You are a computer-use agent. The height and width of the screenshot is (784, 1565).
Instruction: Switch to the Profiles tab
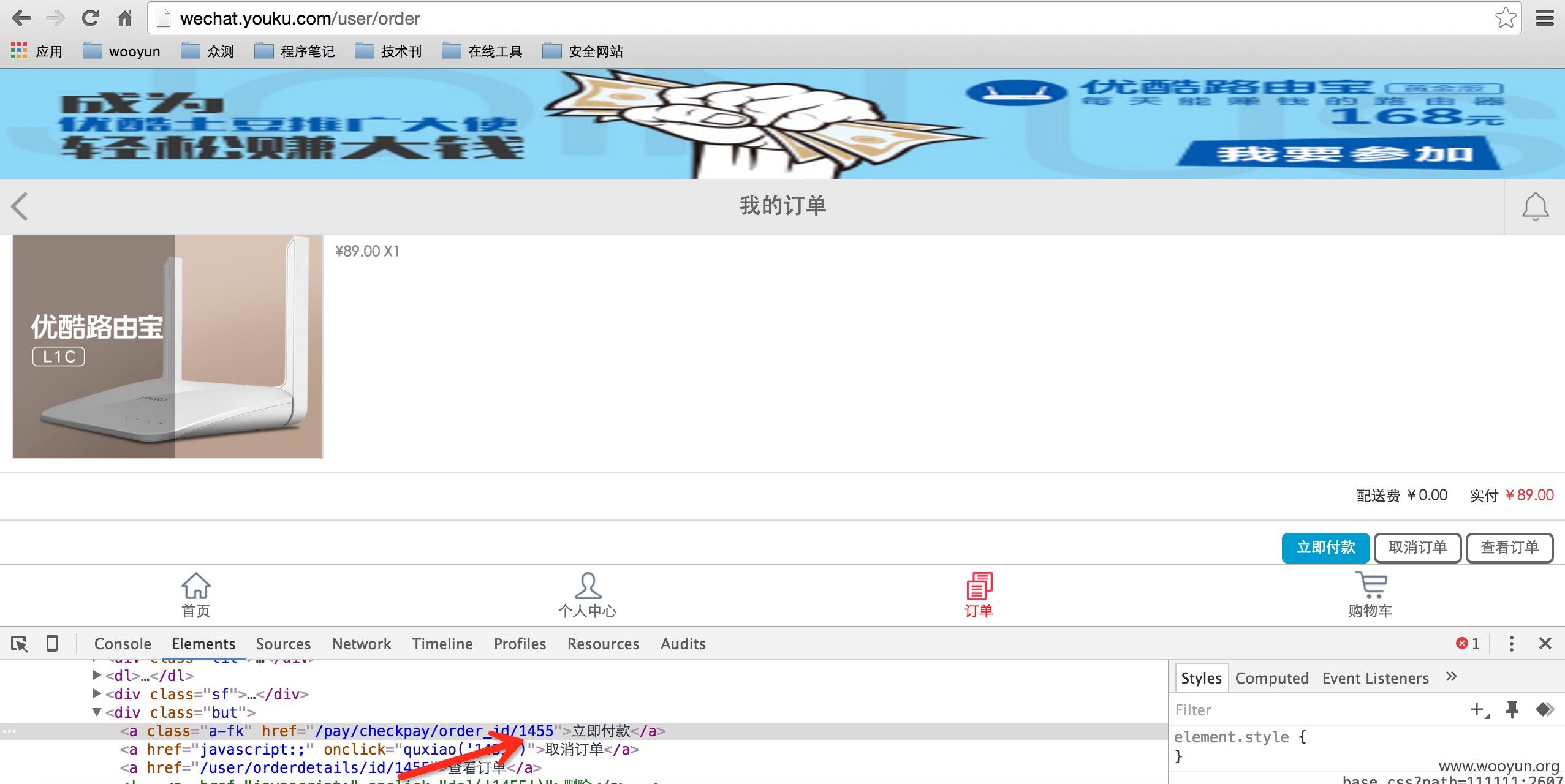click(x=520, y=644)
